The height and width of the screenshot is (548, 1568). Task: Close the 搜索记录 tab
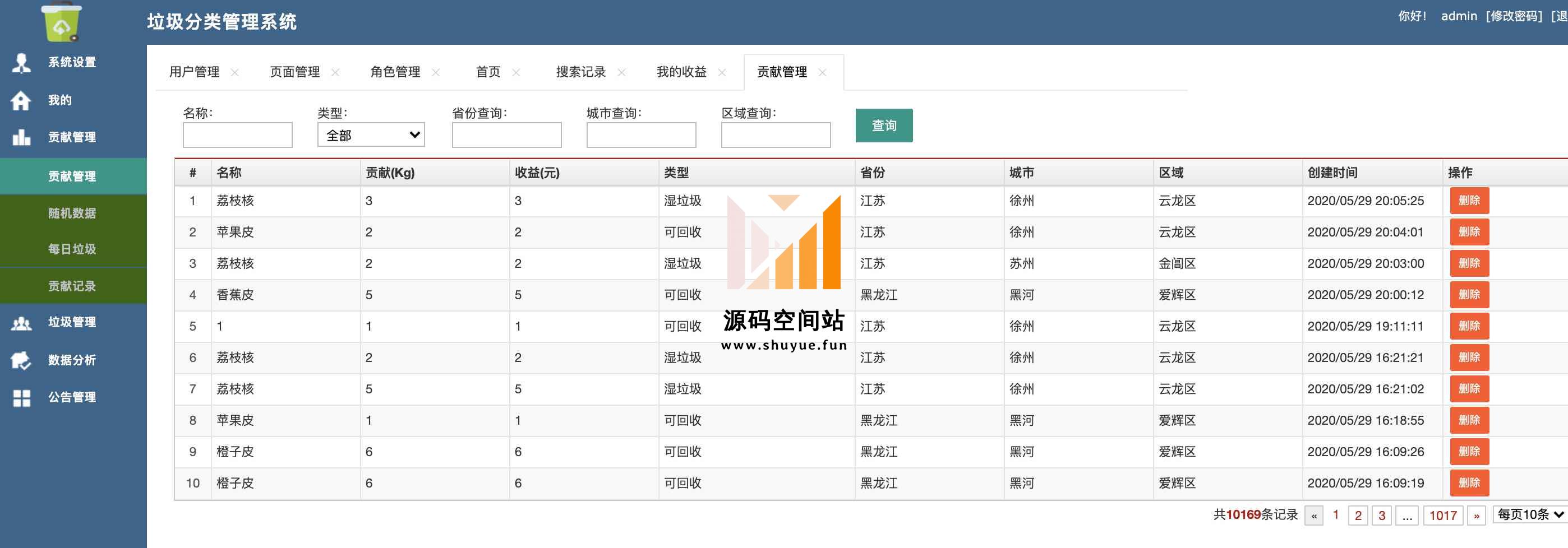pyautogui.click(x=621, y=72)
